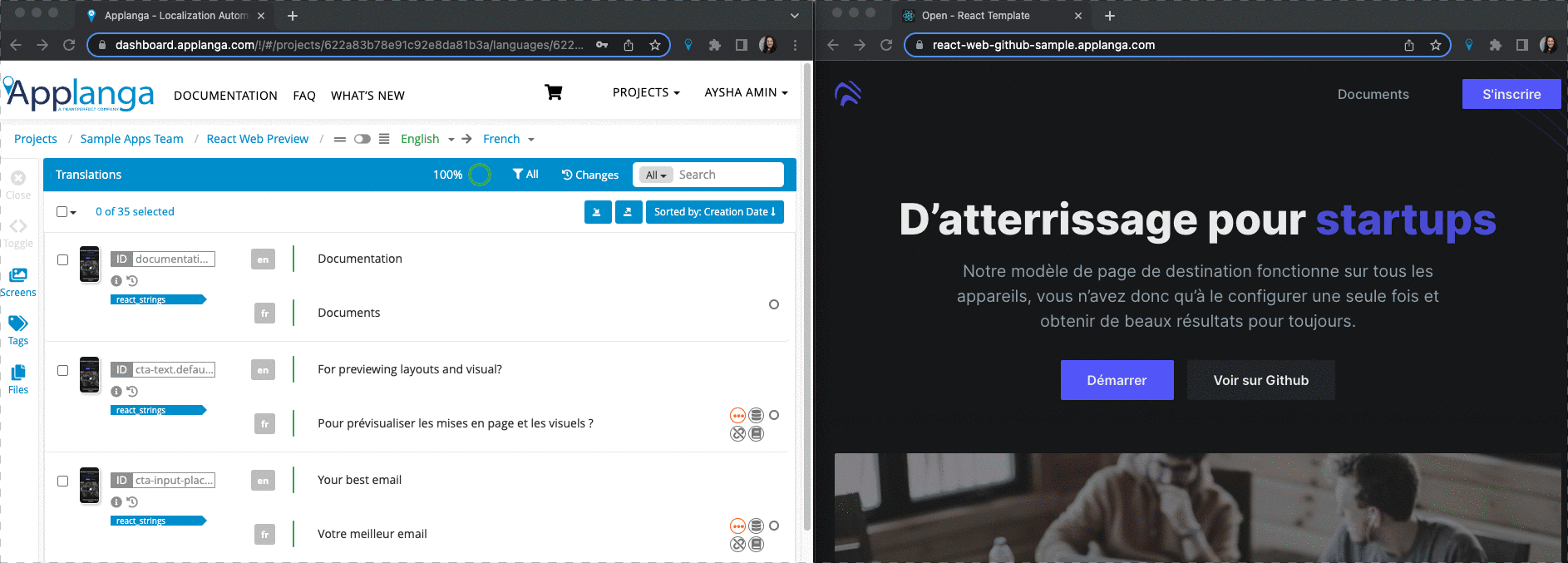Image resolution: width=1568 pixels, height=563 pixels.
Task: Click the filter All button in Translations bar
Action: click(x=525, y=174)
